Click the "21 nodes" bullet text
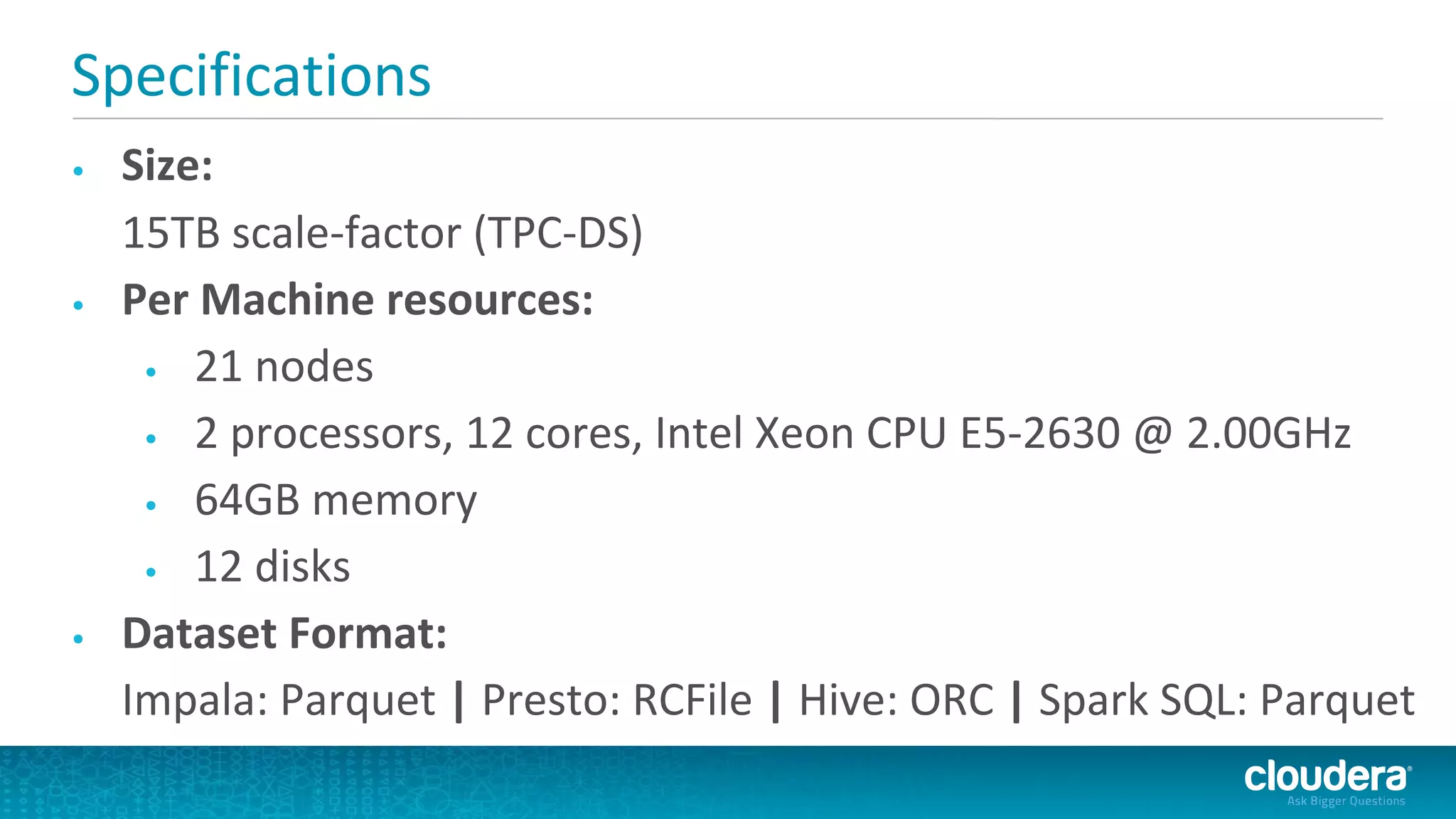 (284, 367)
